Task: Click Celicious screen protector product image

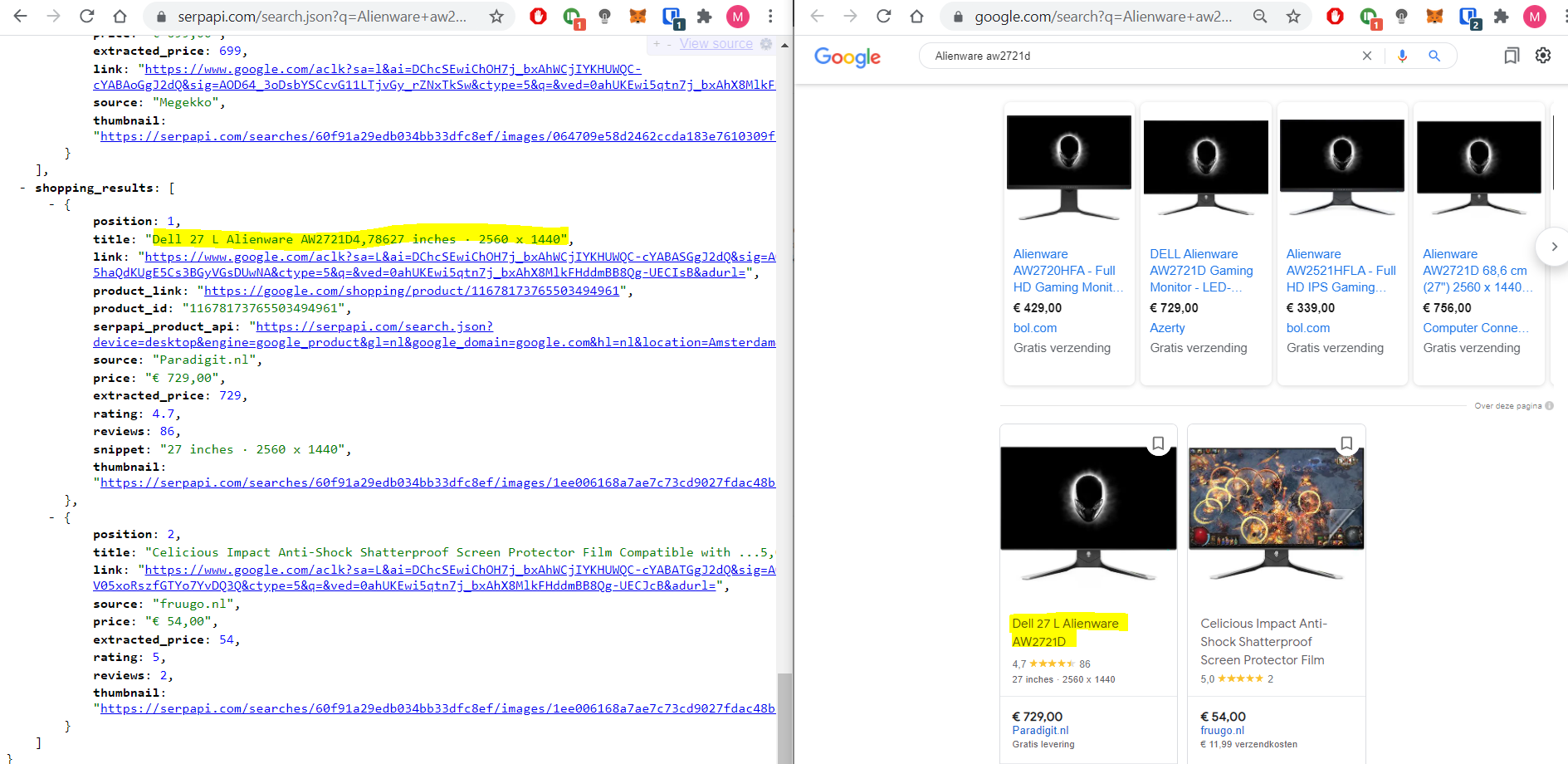Action: (1277, 513)
